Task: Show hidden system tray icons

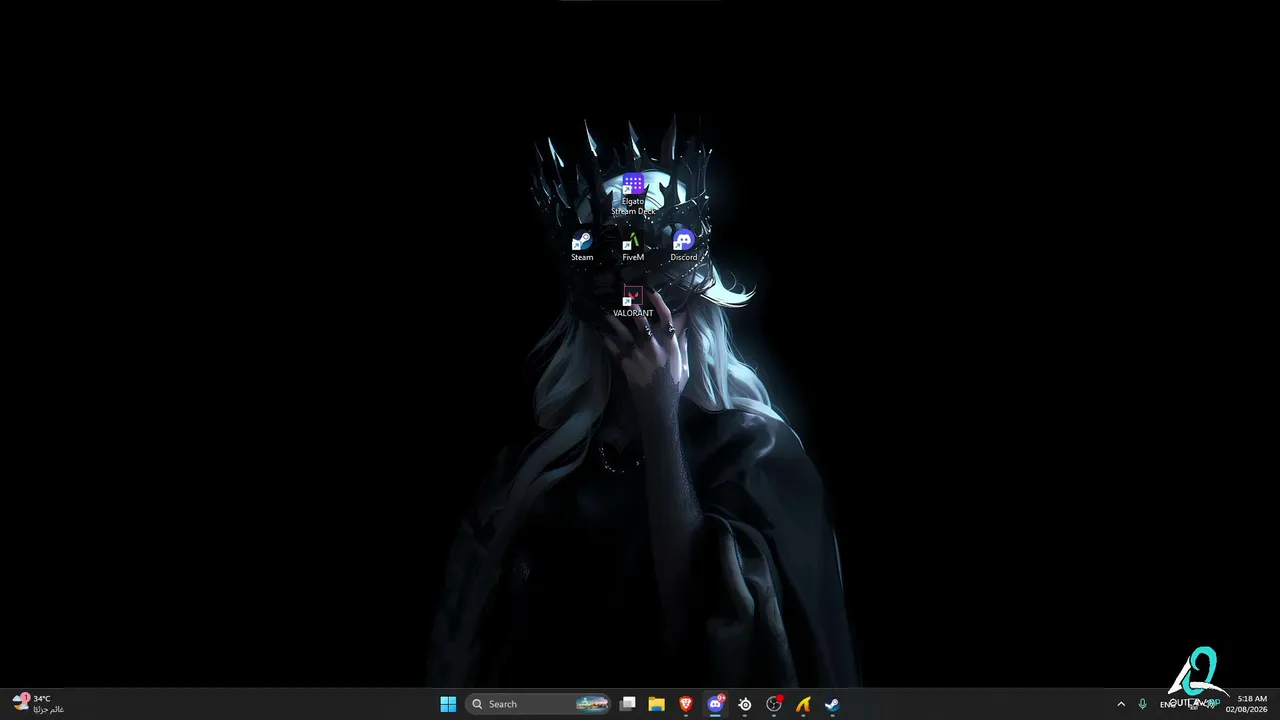Action: [x=1121, y=704]
